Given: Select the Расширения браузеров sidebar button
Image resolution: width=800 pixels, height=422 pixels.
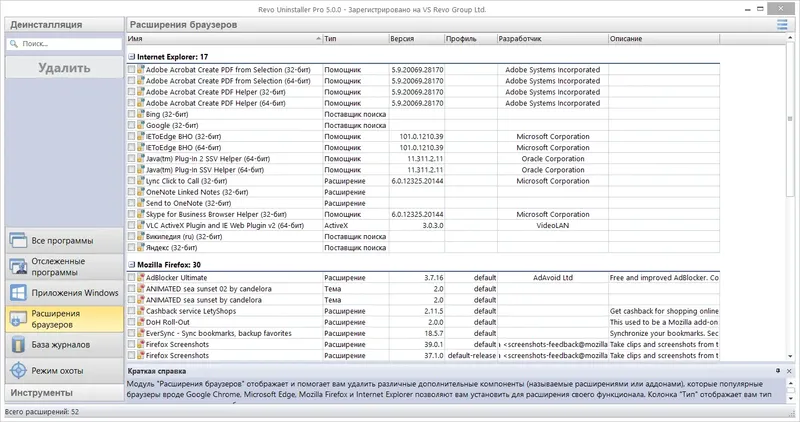Looking at the screenshot, I should pyautogui.click(x=64, y=319).
